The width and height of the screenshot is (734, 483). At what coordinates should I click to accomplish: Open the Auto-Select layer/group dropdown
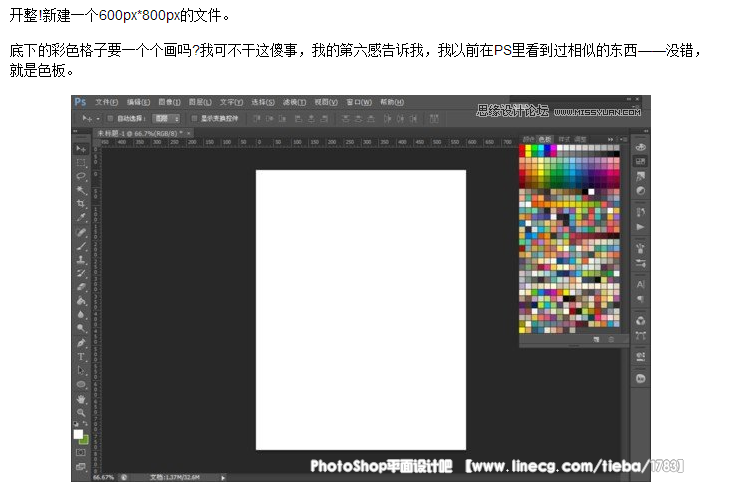[x=167, y=118]
